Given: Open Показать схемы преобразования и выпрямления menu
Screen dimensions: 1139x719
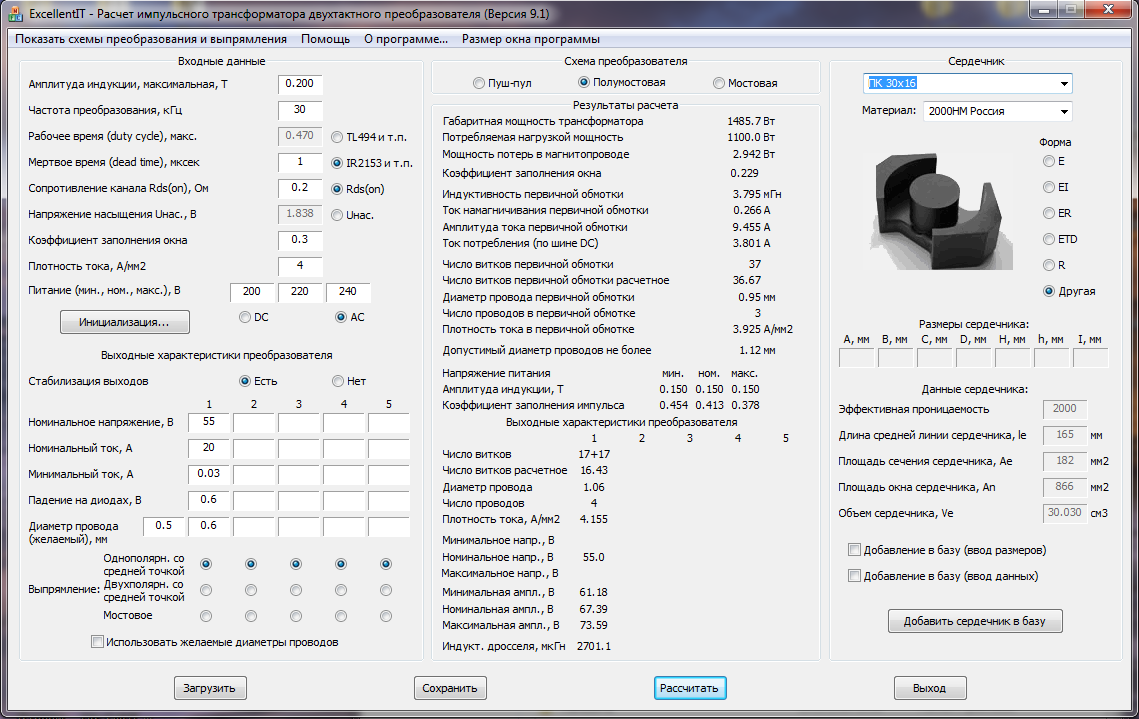Looking at the screenshot, I should 151,39.
